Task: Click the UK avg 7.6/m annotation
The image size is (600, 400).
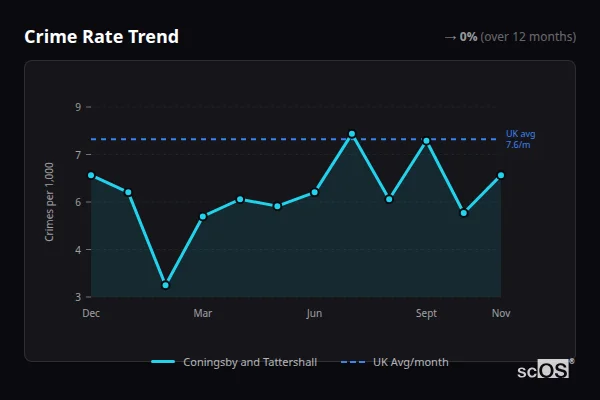Action: coord(519,139)
